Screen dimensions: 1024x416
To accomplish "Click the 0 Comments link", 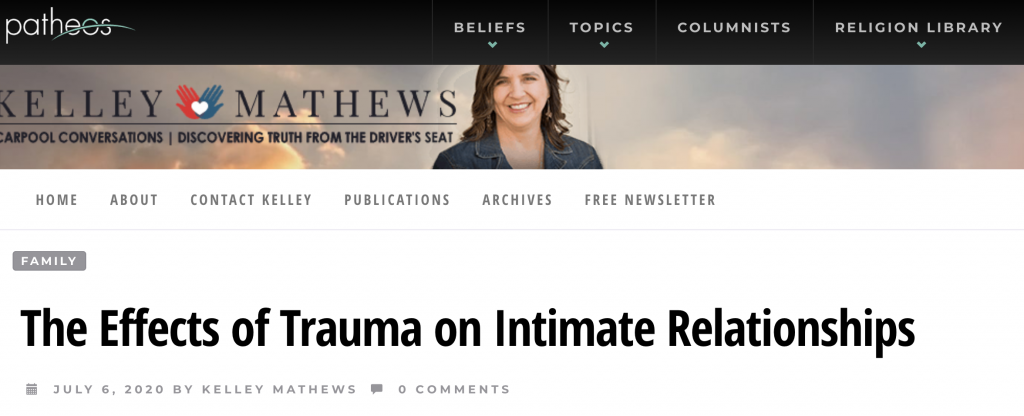I will [x=455, y=389].
